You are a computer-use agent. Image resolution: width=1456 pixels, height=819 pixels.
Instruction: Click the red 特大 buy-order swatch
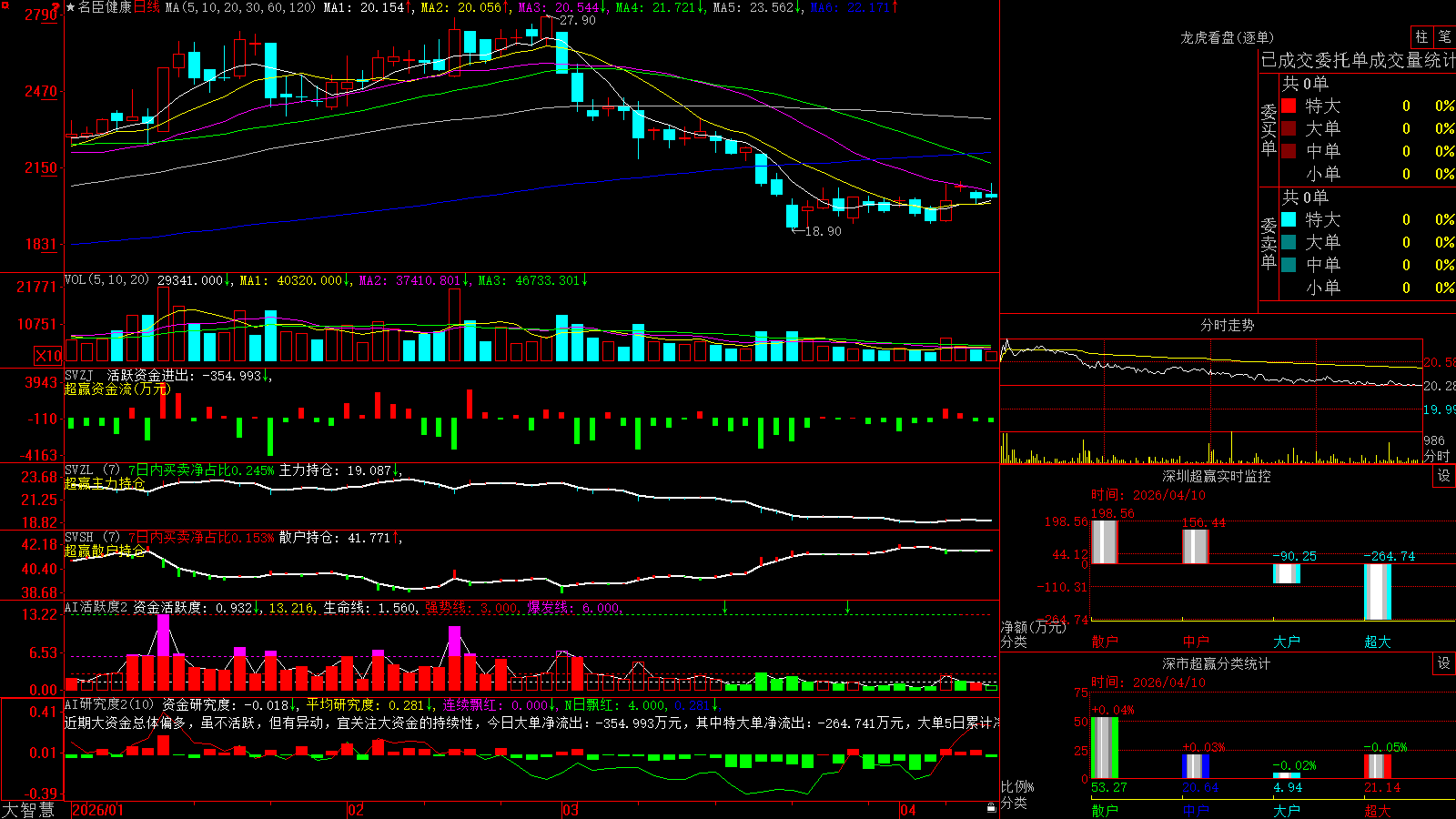click(1289, 106)
